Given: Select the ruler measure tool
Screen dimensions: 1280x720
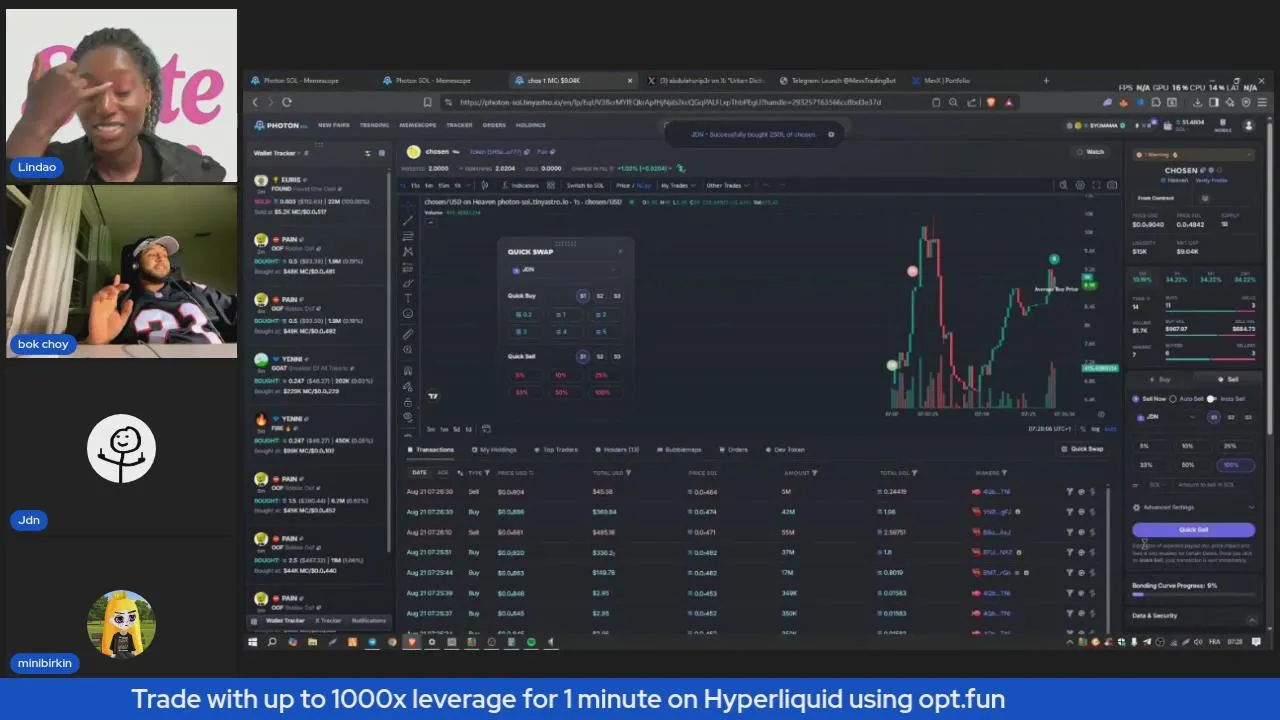Looking at the screenshot, I should (x=408, y=334).
